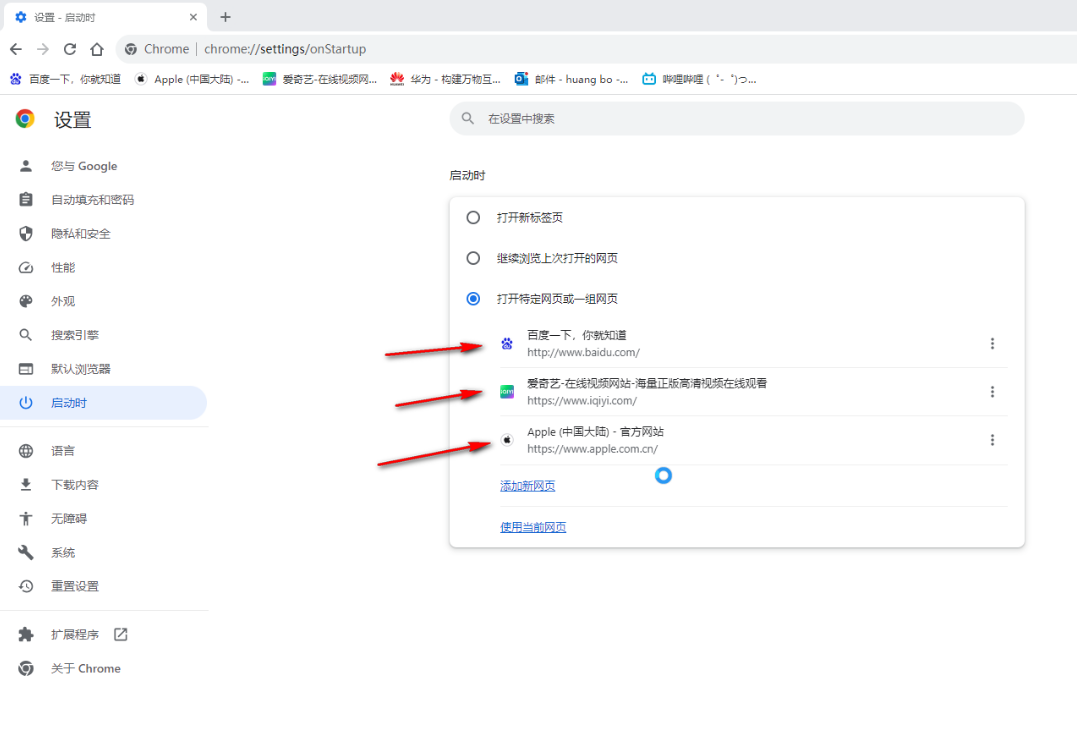
Task: Click the speedometer icon for 性能
Action: (x=25, y=267)
